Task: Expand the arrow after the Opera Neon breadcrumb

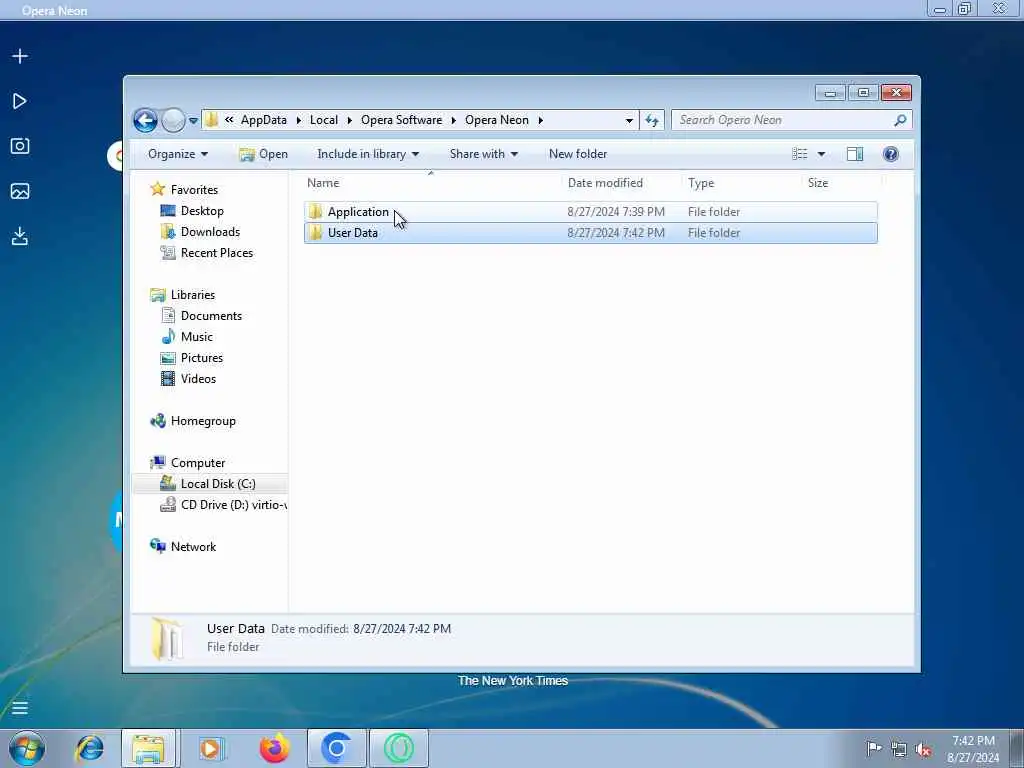Action: pos(541,120)
